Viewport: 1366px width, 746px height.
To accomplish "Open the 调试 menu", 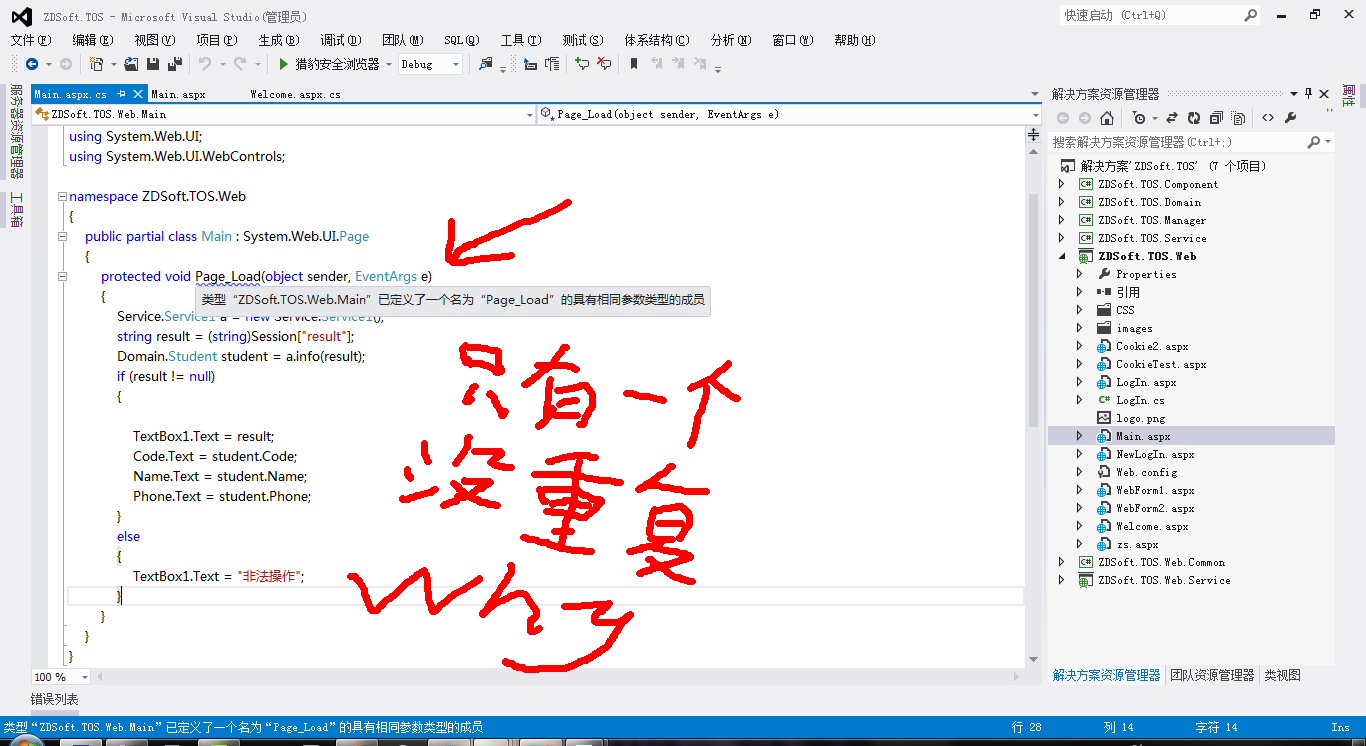I will point(340,40).
